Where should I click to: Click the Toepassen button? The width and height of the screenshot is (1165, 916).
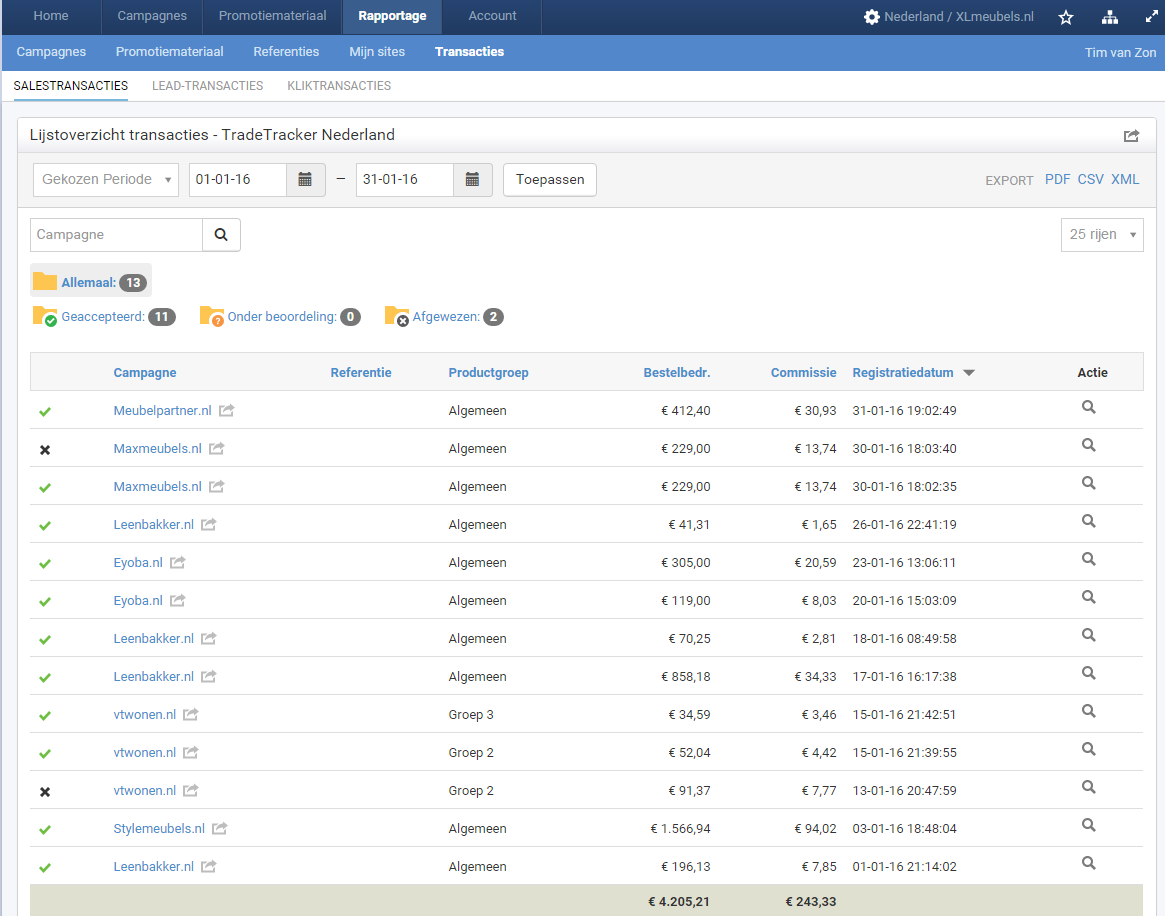[x=550, y=180]
